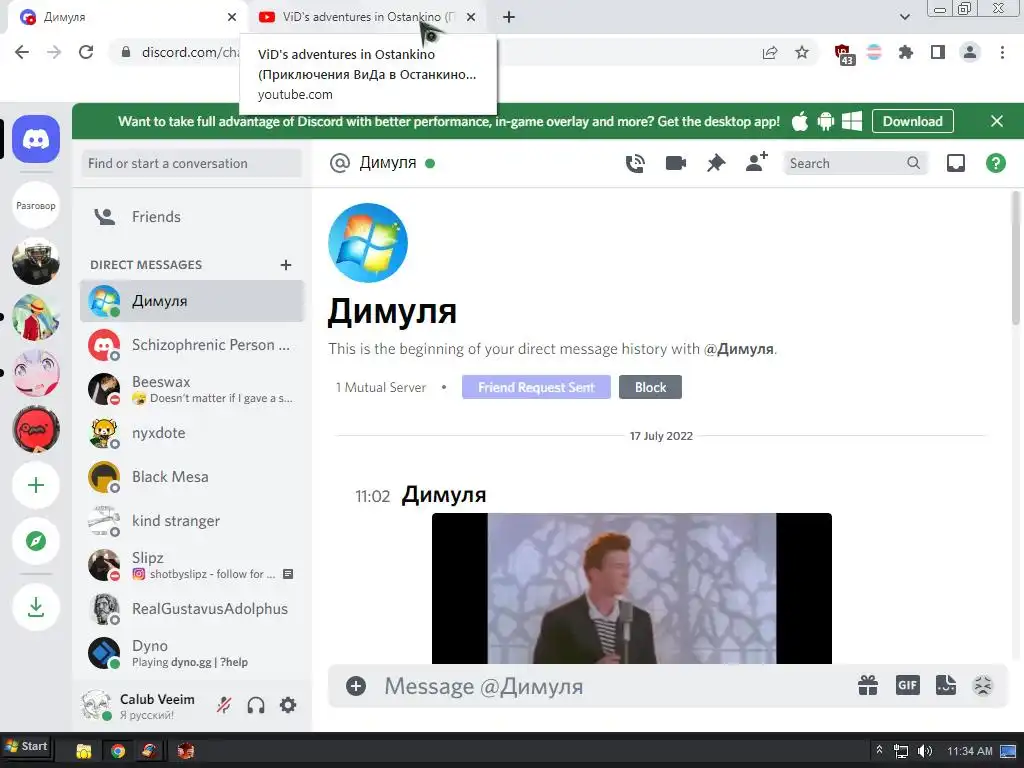Open the emoji picker

tap(983, 686)
